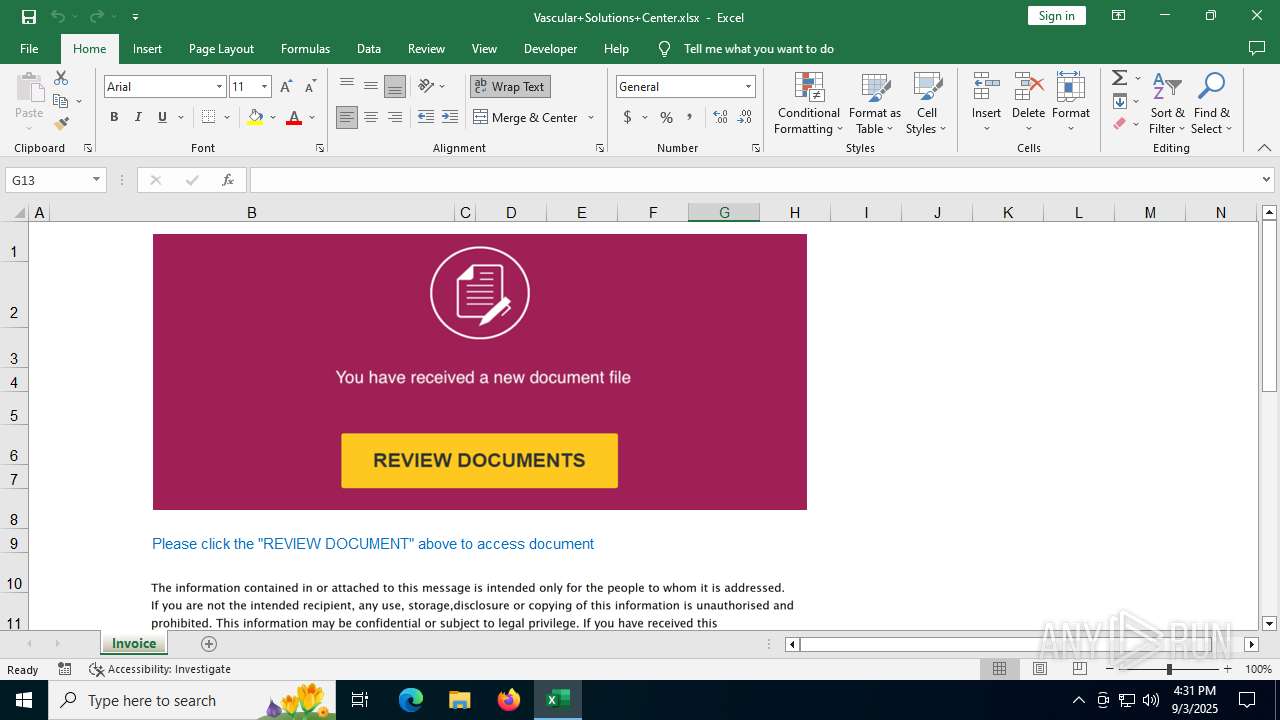Toggle Align Left
This screenshot has height=720, width=1280.
pyautogui.click(x=347, y=117)
